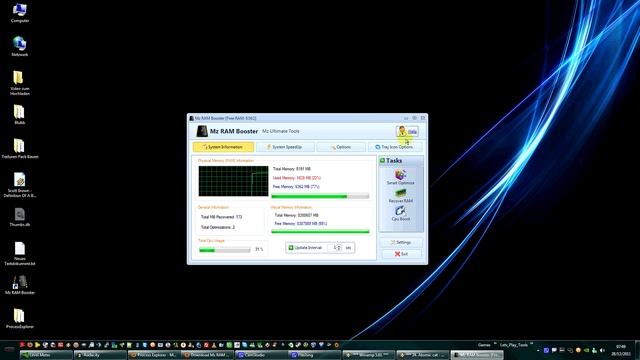Select the Neues Textdokument file icon

[20, 253]
